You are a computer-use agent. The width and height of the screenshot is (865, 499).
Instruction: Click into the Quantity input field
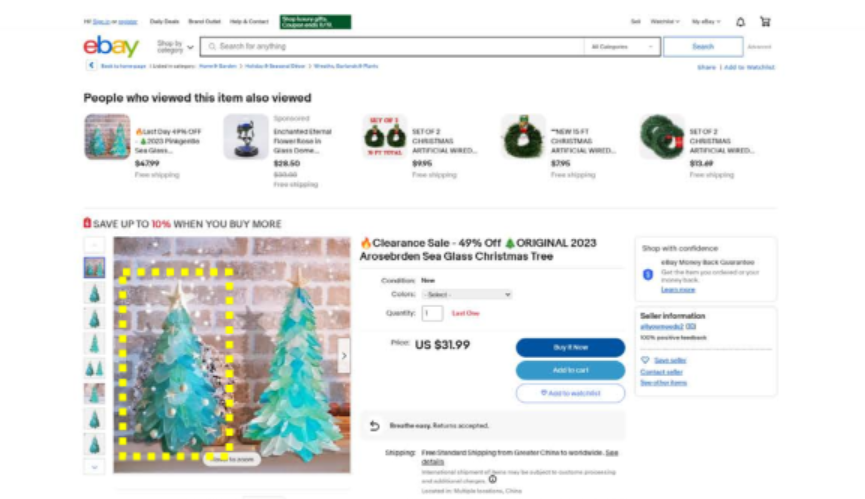[432, 313]
